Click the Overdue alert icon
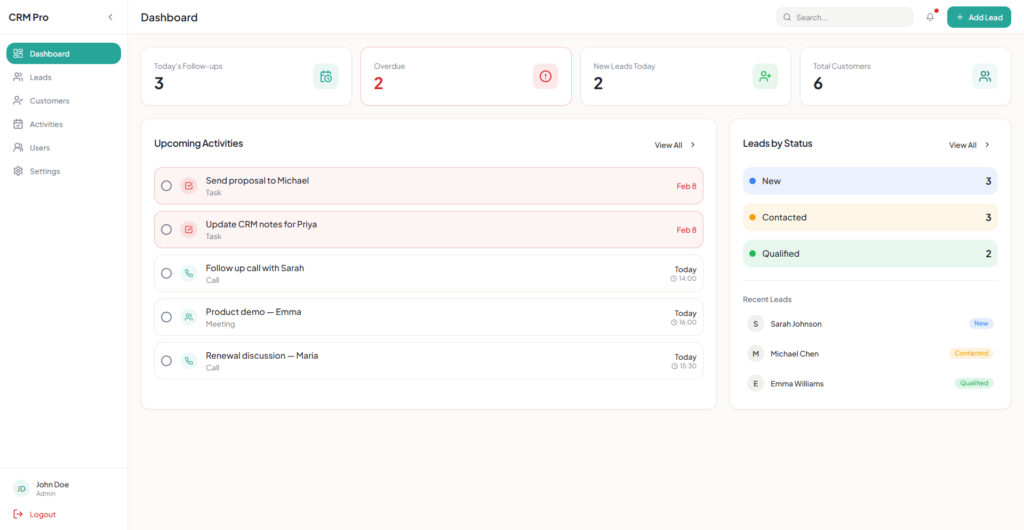Image resolution: width=1024 pixels, height=530 pixels. pos(545,76)
